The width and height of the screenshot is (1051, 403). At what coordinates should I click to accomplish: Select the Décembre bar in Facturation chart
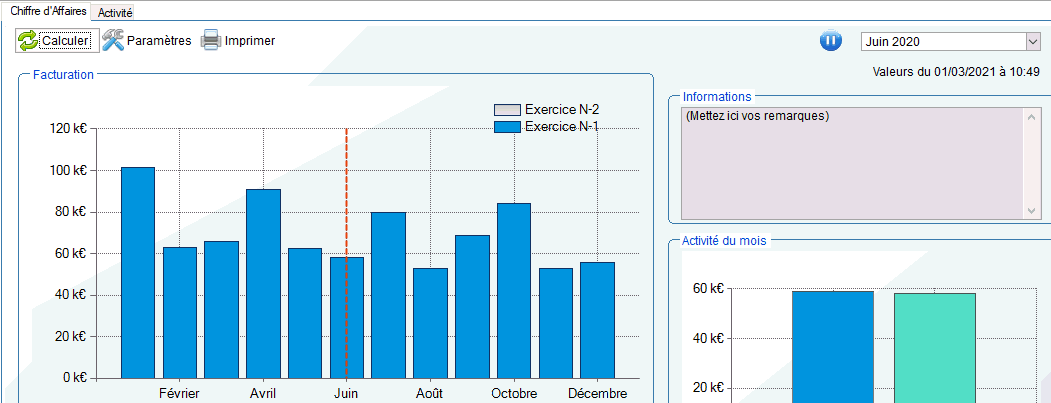(597, 321)
